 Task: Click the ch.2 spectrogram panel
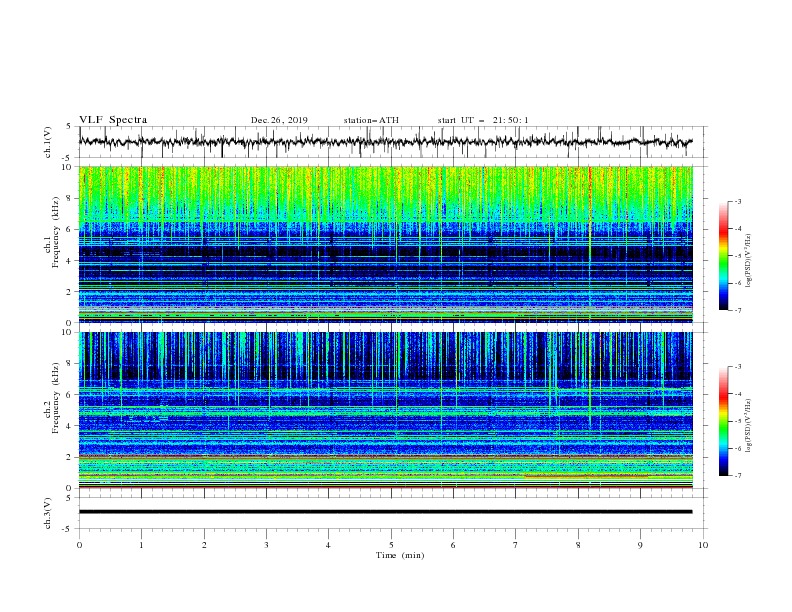(385, 410)
